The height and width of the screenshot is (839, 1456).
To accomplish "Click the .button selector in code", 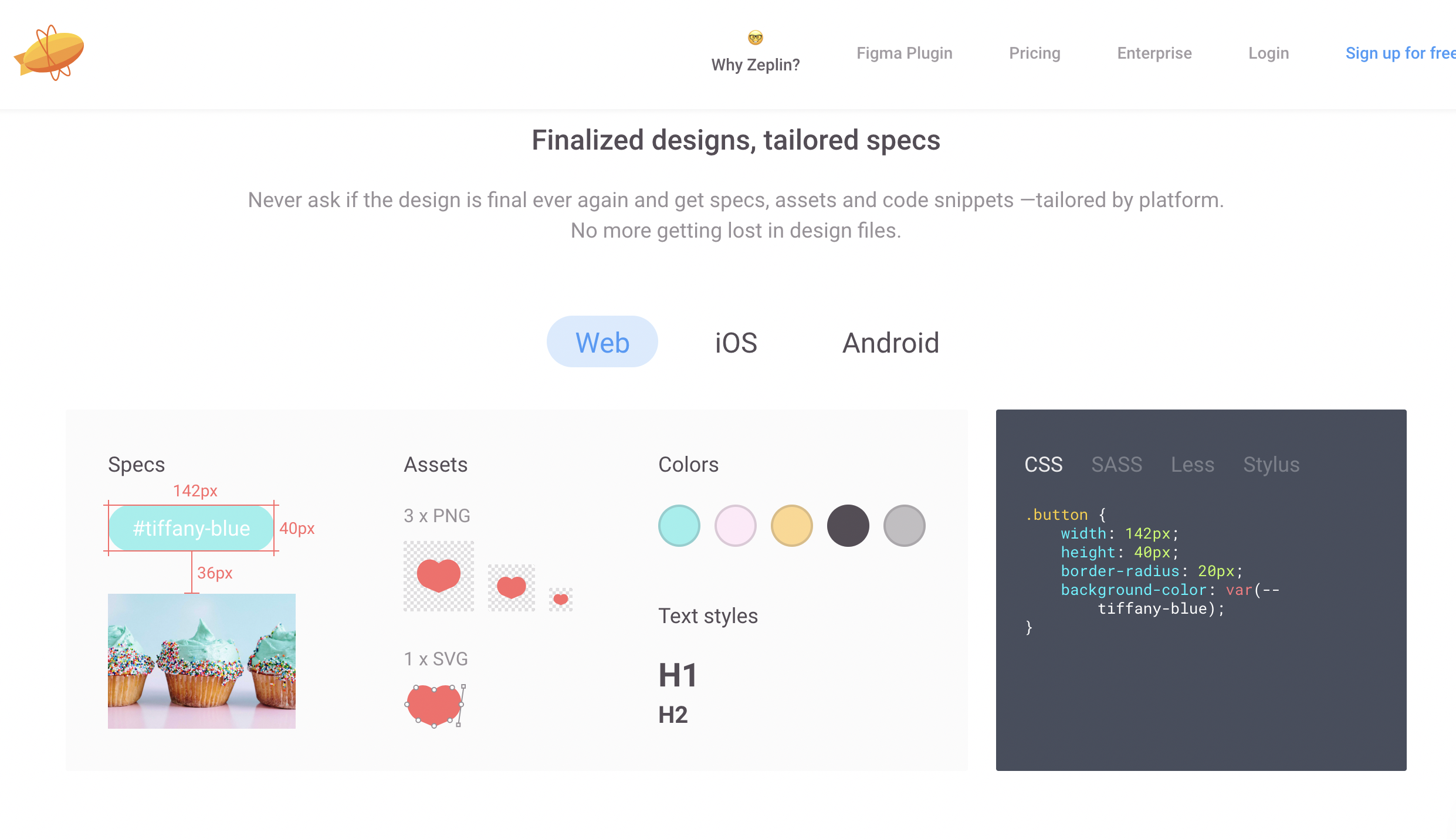I will coord(1057,515).
